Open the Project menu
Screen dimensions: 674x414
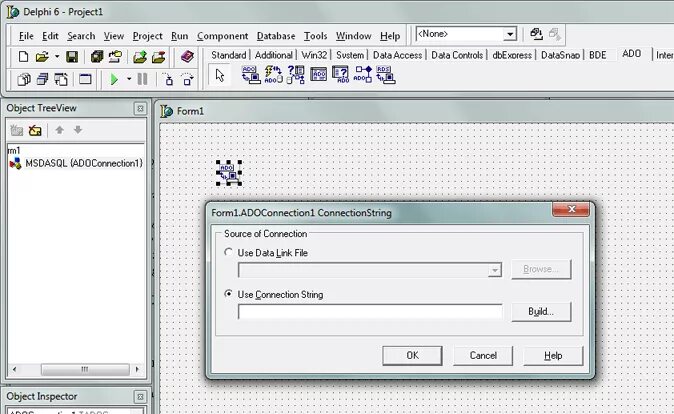coord(147,36)
